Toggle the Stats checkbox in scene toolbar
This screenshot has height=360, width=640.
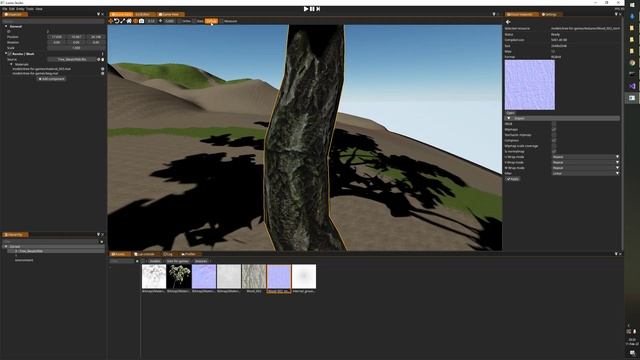[x=194, y=21]
